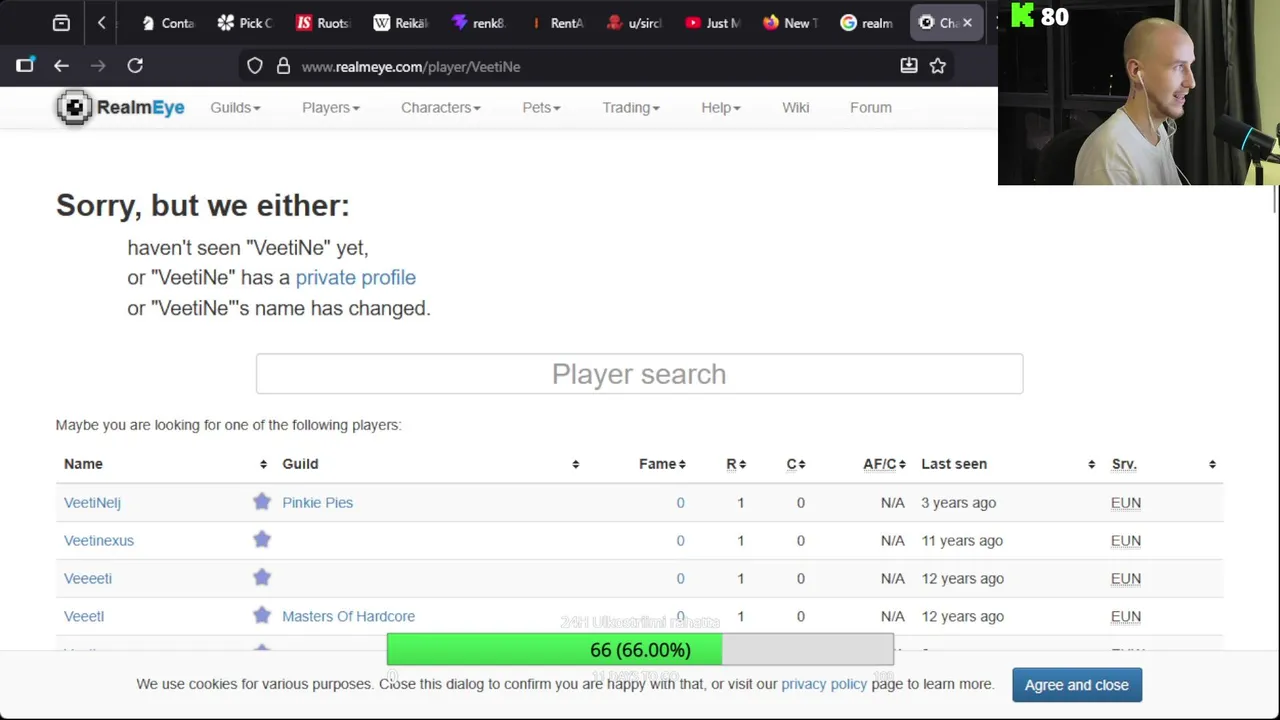Switch to the Firefox 'New T' tab
Image resolution: width=1280 pixels, height=720 pixels.
click(789, 23)
